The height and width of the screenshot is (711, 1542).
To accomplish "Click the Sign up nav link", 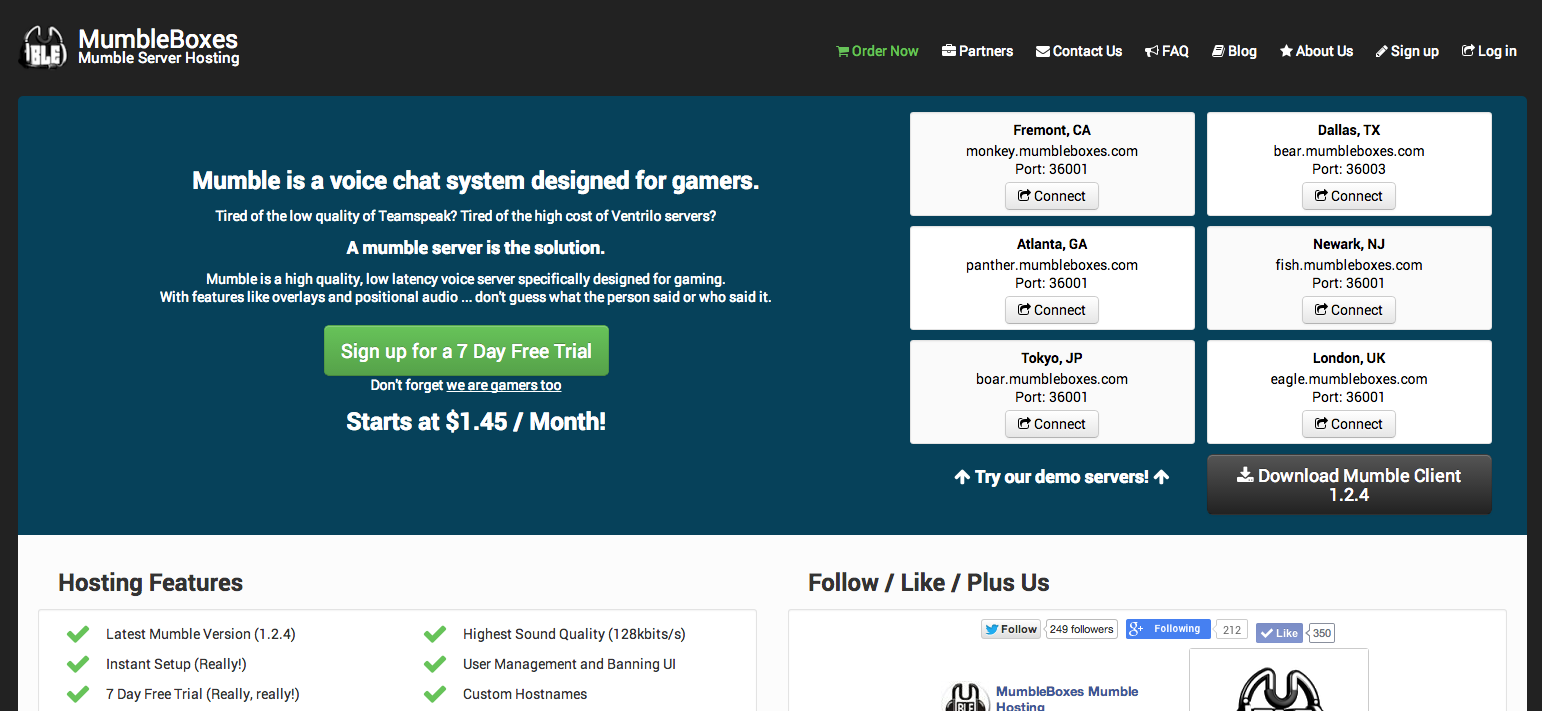I will coord(1407,51).
